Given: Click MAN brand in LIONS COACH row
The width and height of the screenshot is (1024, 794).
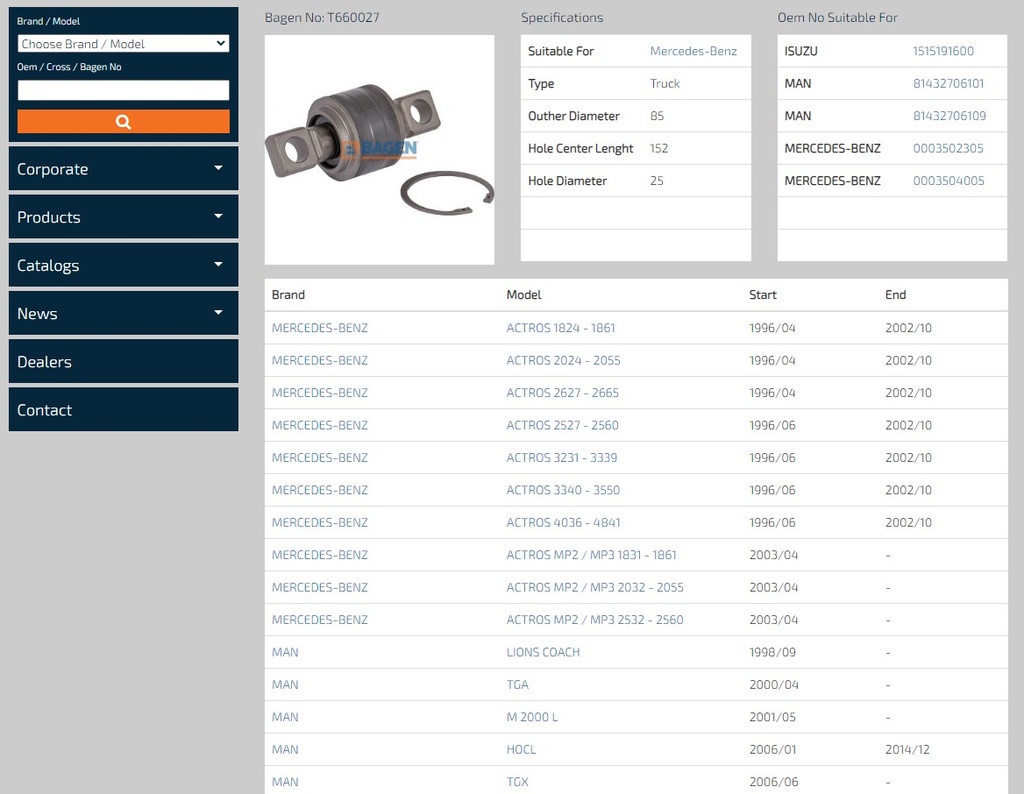Looking at the screenshot, I should 285,652.
